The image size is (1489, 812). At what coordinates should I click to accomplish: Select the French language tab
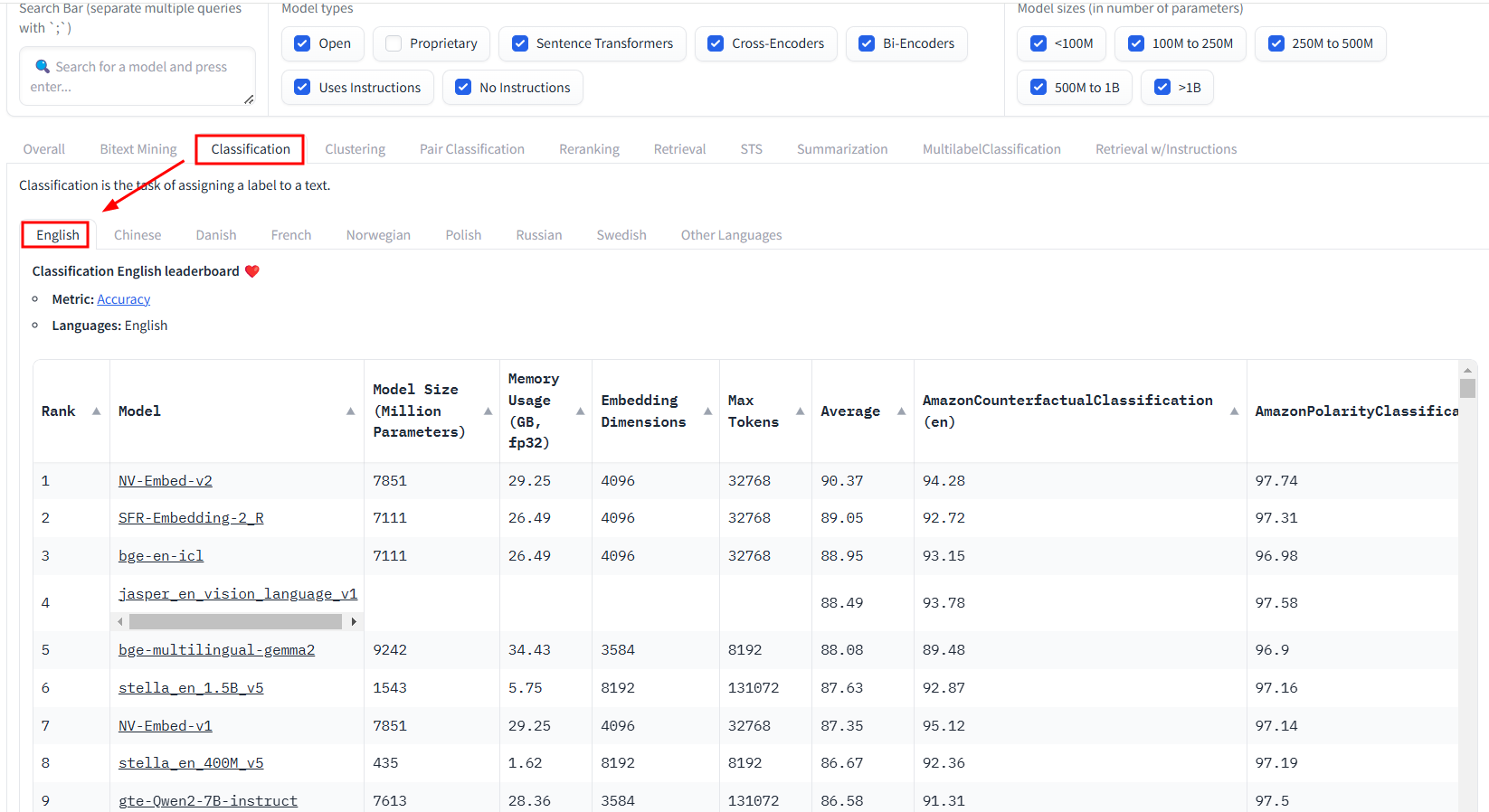(291, 235)
